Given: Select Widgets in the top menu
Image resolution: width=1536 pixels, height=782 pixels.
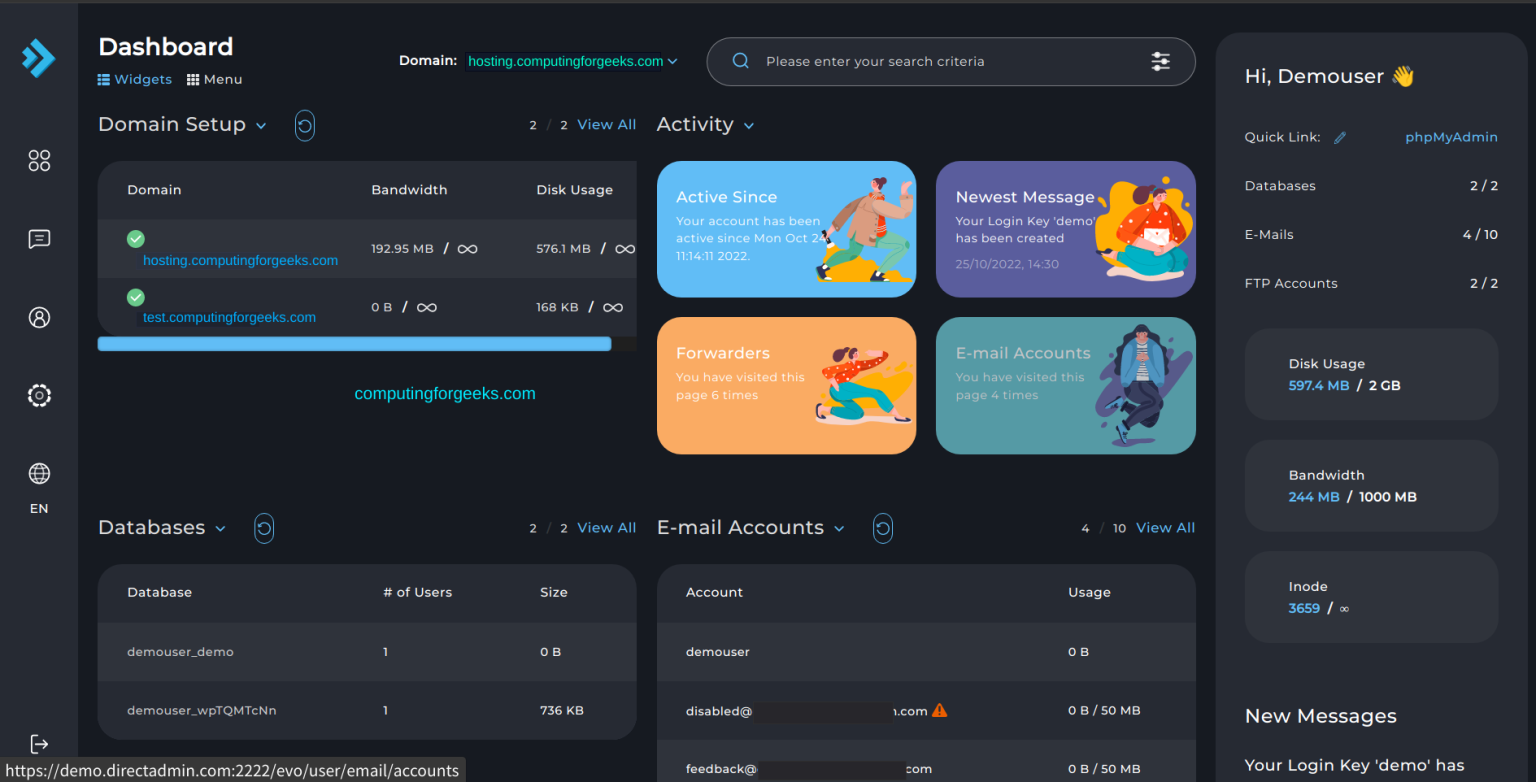Looking at the screenshot, I should click(134, 79).
